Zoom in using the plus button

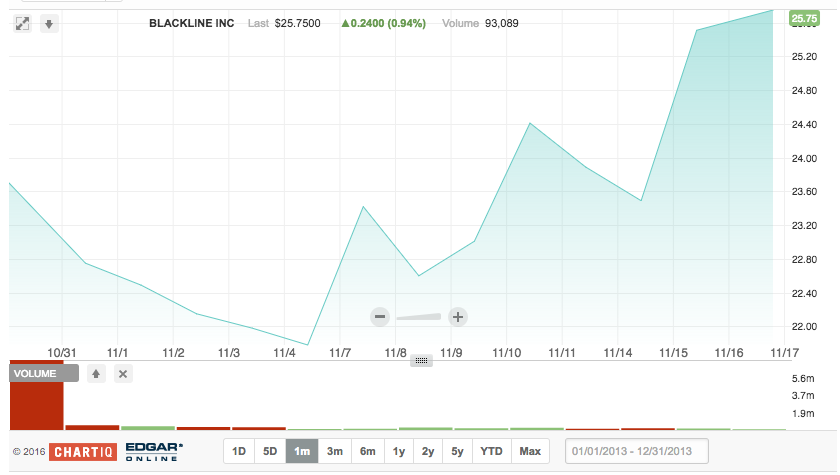[x=458, y=316]
